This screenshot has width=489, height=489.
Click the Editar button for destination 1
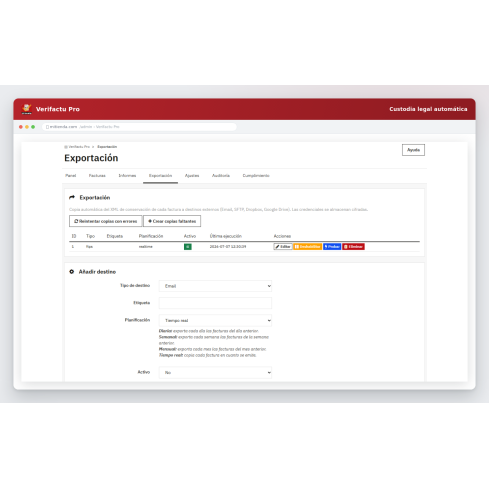coord(283,247)
